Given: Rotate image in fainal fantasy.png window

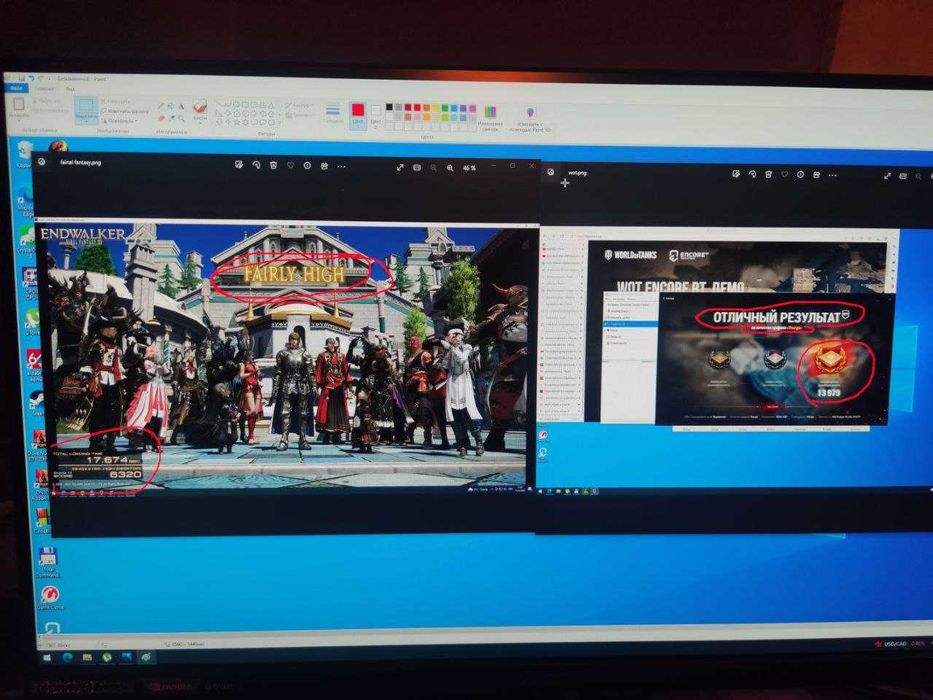Looking at the screenshot, I should (256, 165).
